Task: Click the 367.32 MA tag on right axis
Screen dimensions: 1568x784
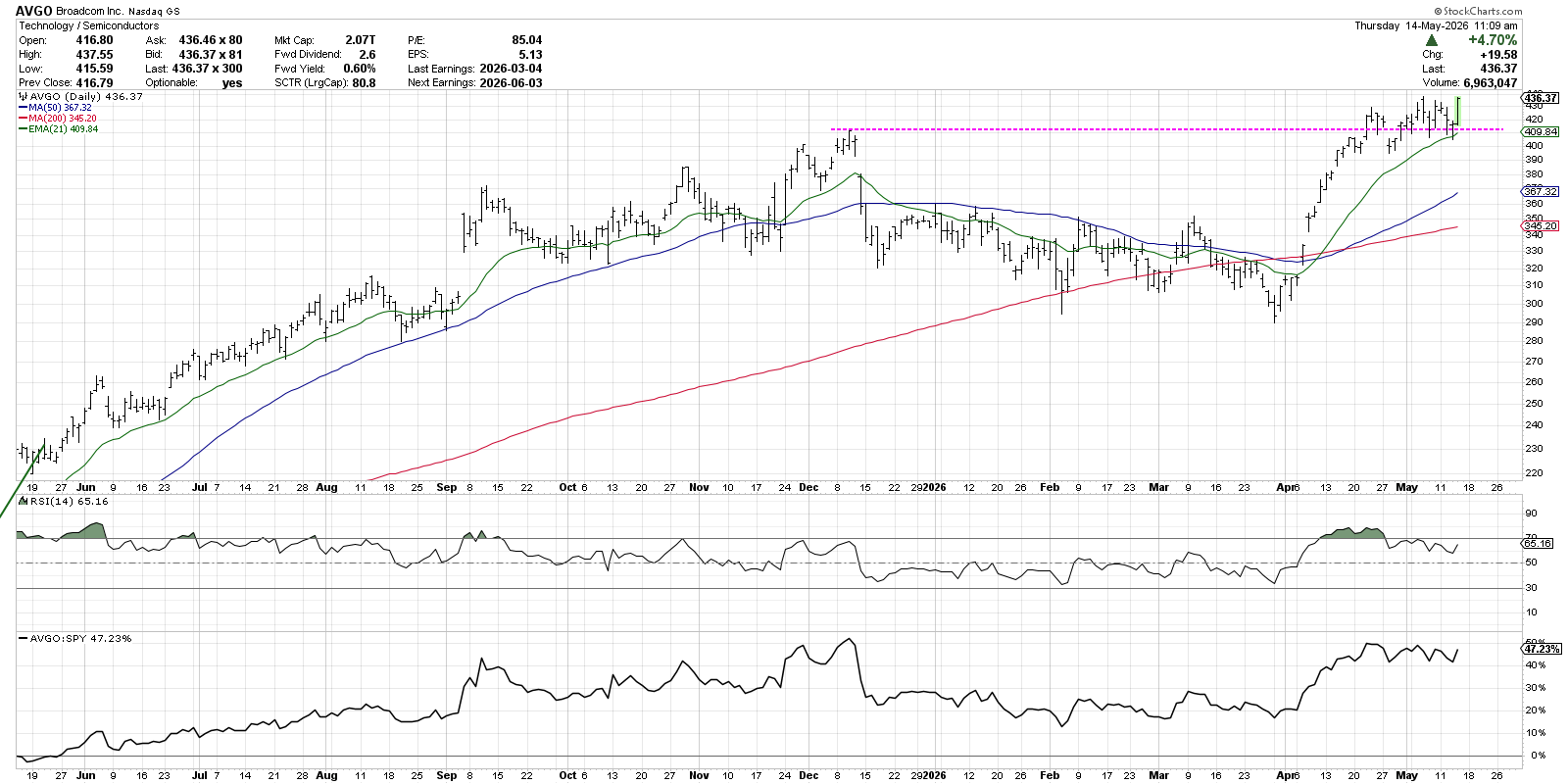Action: pos(1542,192)
